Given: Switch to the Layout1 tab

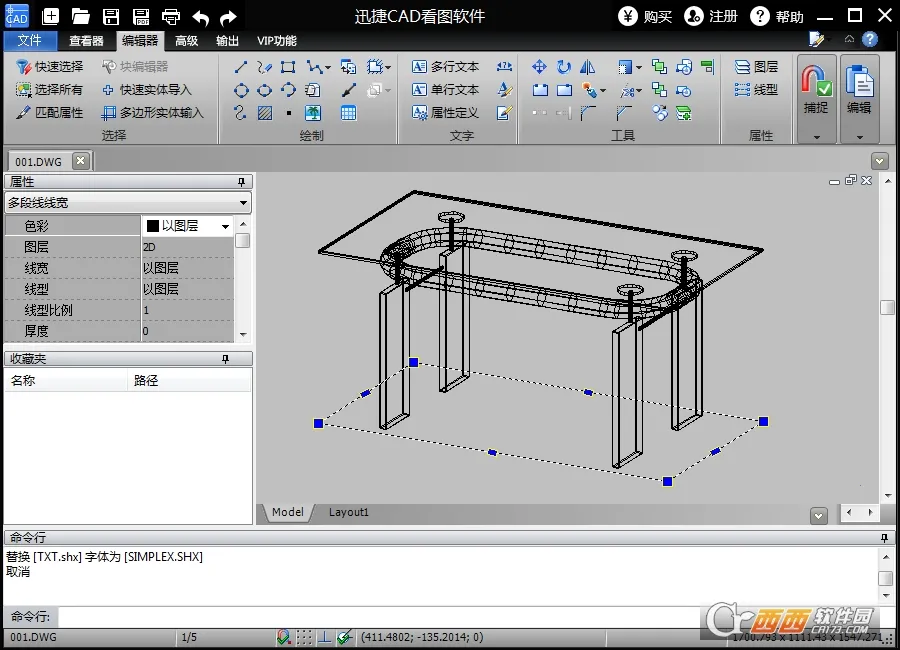Looking at the screenshot, I should pyautogui.click(x=348, y=512).
